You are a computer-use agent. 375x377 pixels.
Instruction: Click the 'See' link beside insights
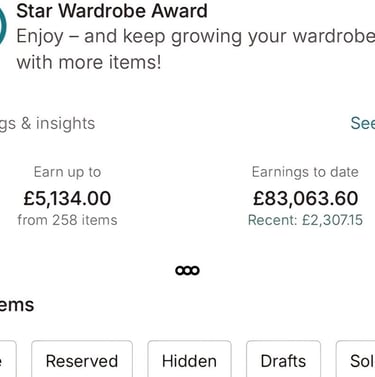point(363,123)
